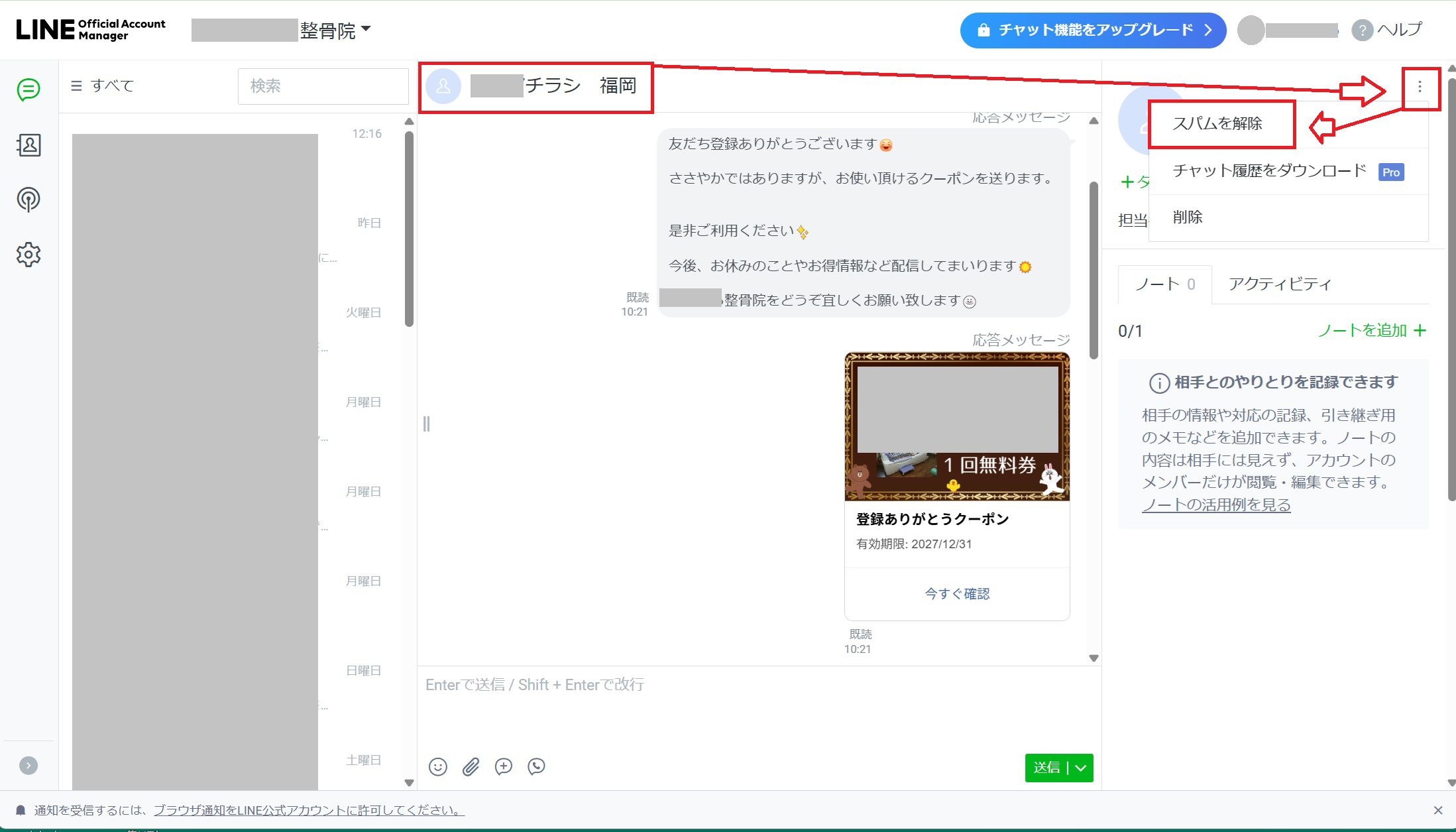Viewport: 1456px width, 832px height.
Task: Attach a file with paperclip icon
Action: 471,767
